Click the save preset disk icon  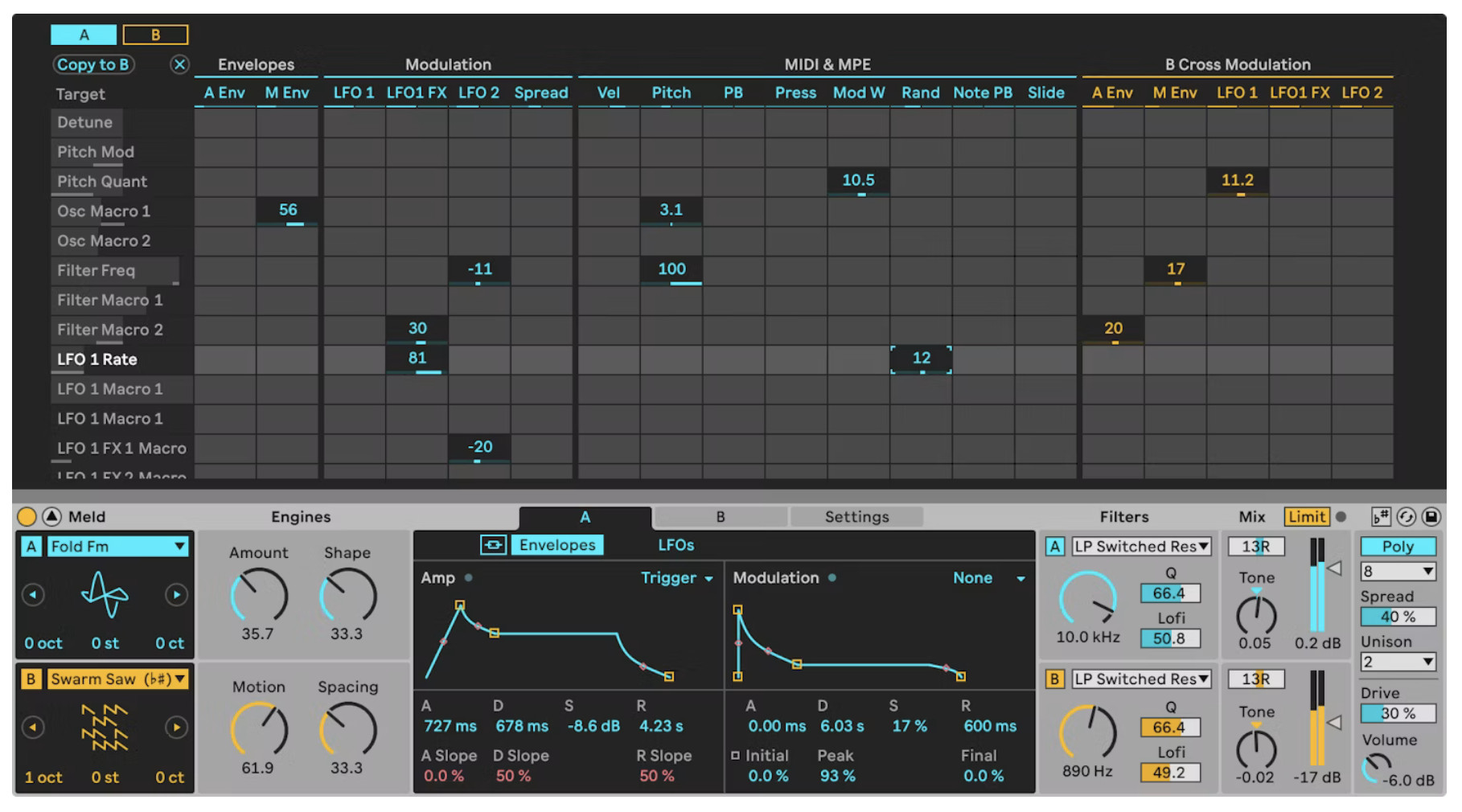click(x=1431, y=517)
